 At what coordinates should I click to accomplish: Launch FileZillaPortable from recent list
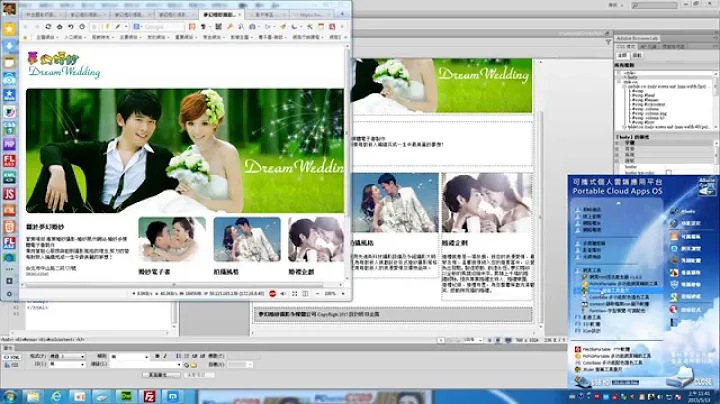[605, 349]
